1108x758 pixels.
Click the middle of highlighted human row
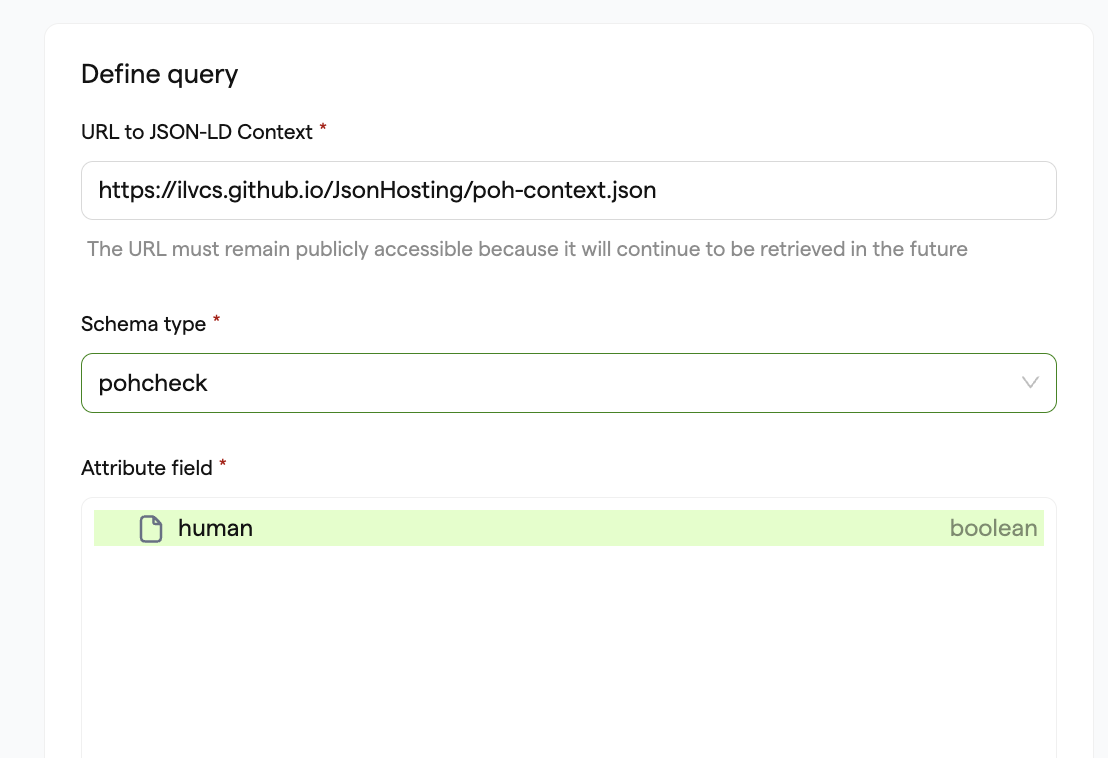(569, 528)
